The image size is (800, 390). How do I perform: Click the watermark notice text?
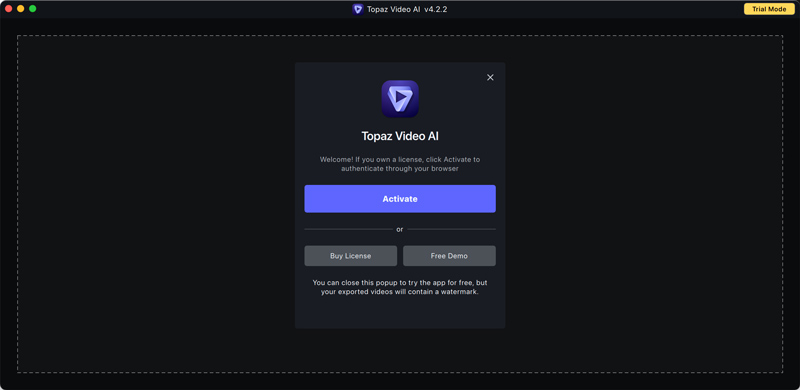tap(400, 287)
